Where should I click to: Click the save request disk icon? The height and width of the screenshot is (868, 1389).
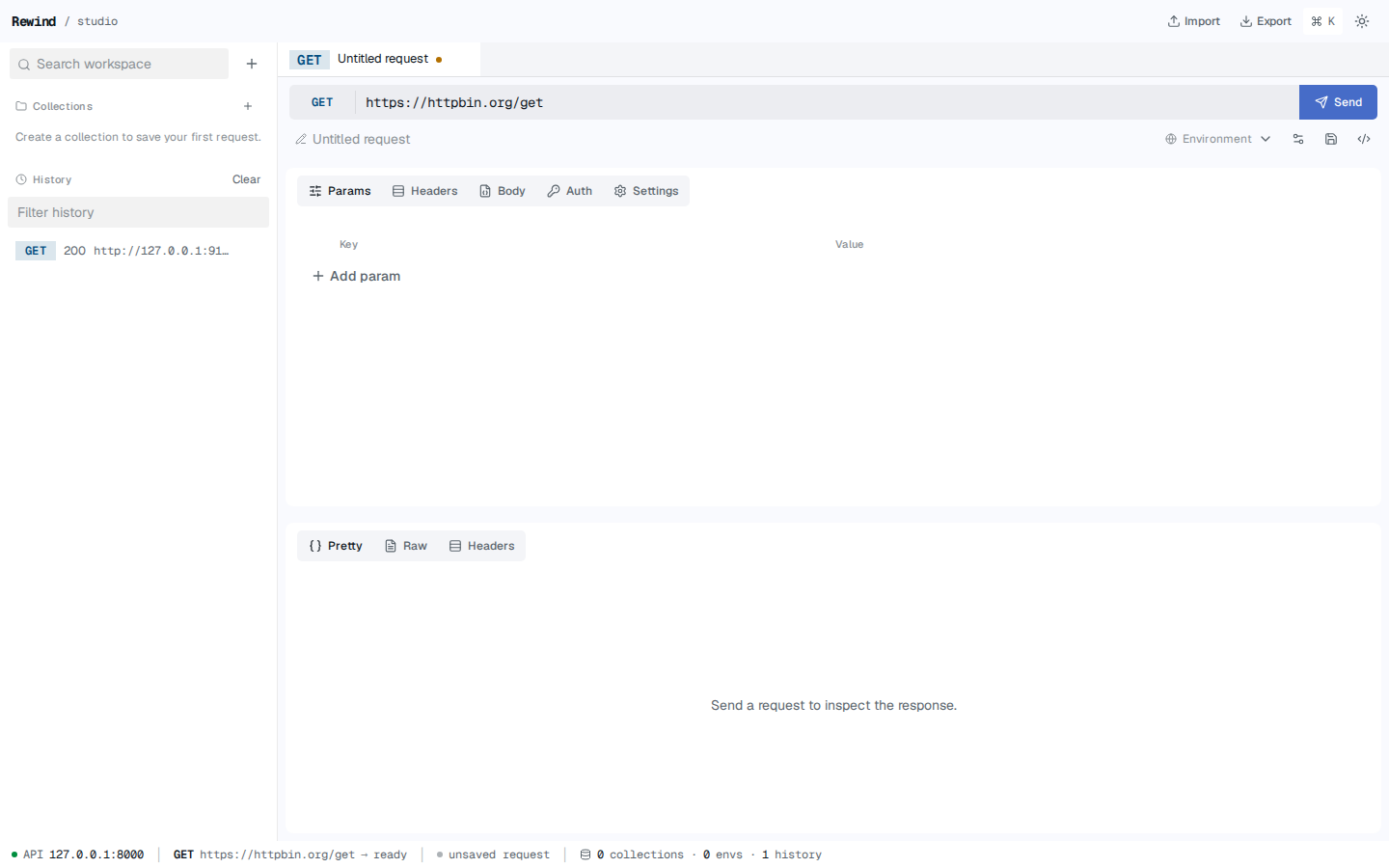[x=1331, y=139]
